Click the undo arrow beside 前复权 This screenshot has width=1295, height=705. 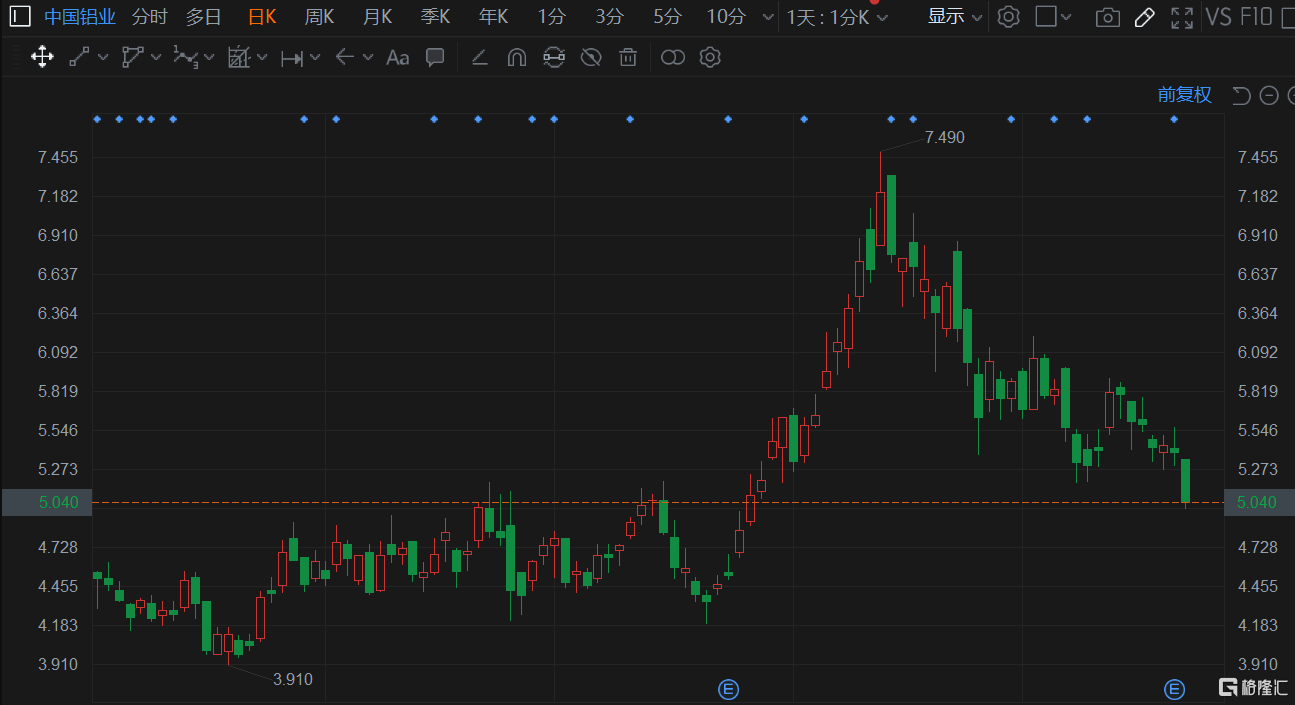pyautogui.click(x=1241, y=95)
